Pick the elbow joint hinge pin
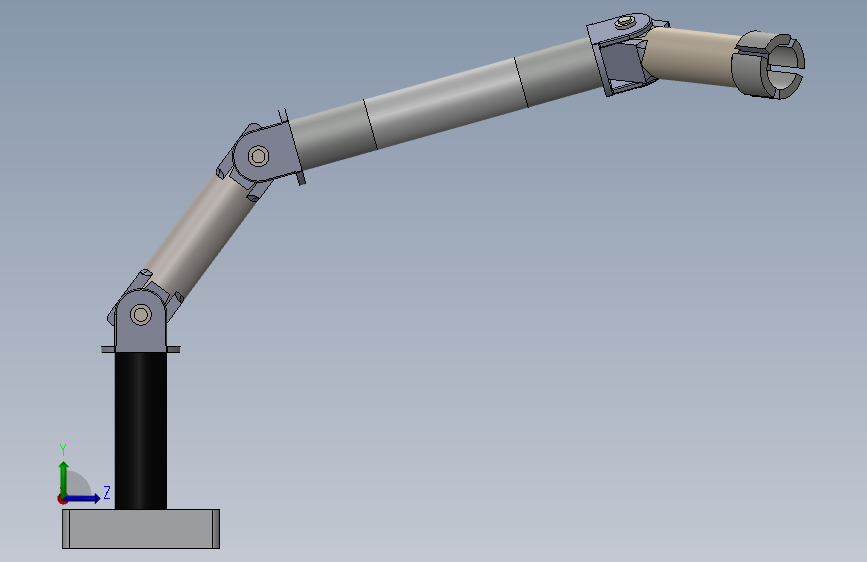867x562 pixels. point(258,156)
